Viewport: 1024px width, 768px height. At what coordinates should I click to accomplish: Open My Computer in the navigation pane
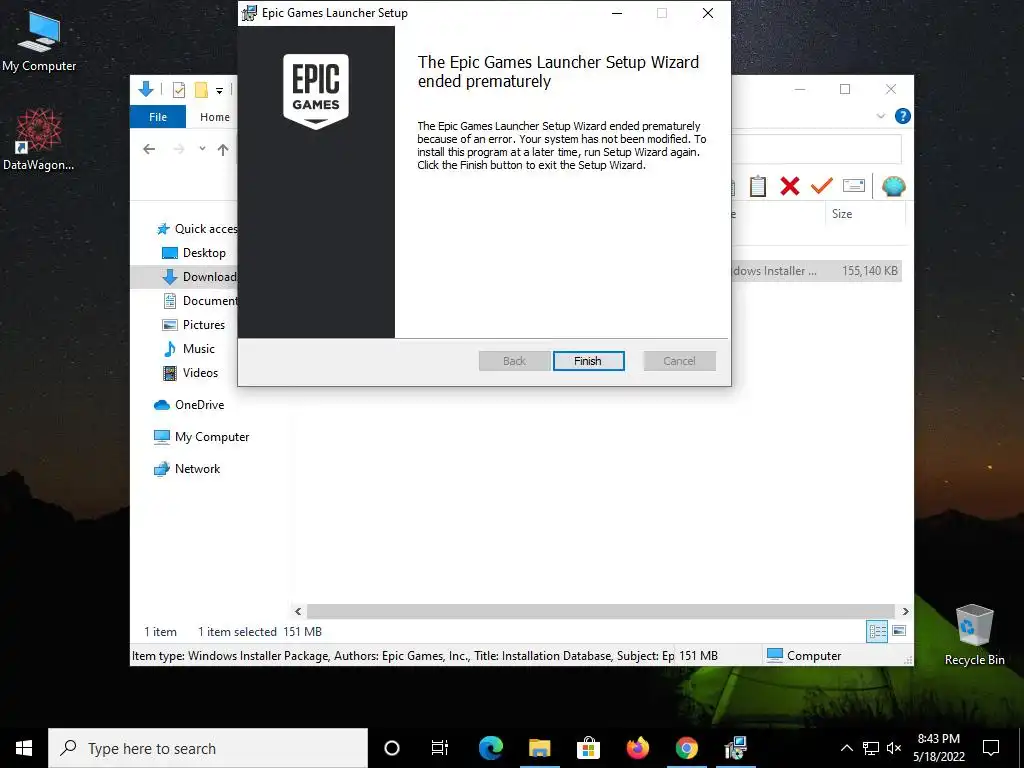(x=201, y=437)
